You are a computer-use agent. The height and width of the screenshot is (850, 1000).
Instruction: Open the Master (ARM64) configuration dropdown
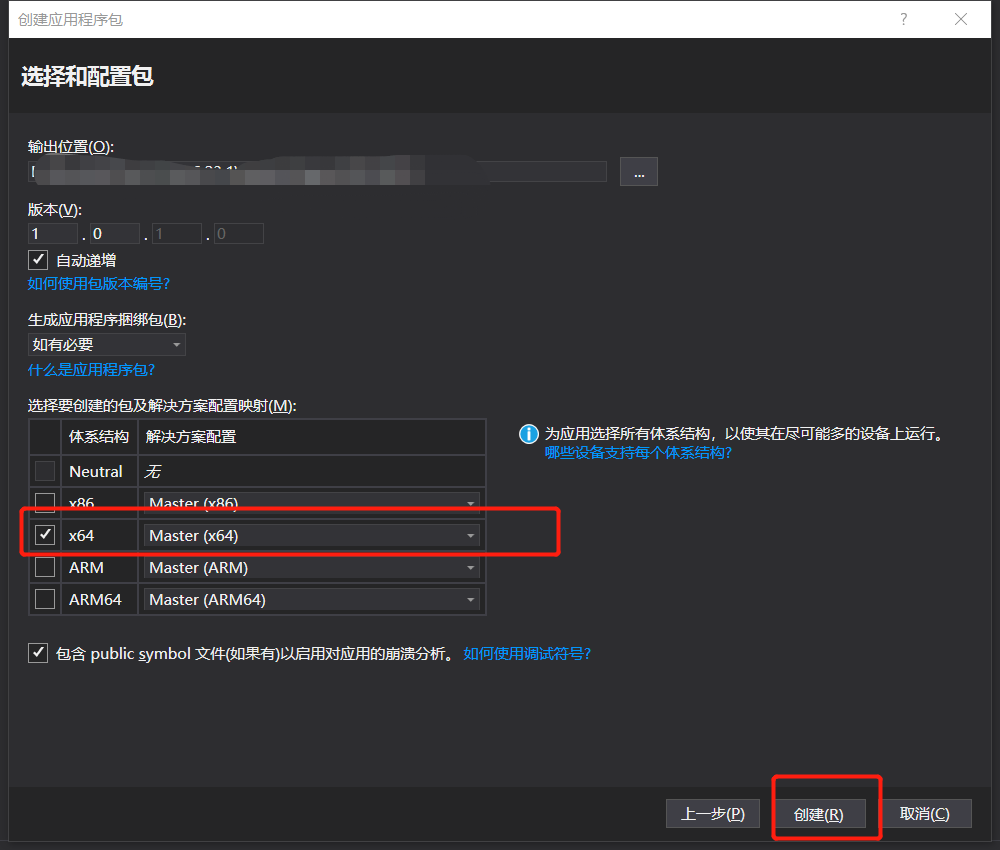[x=470, y=598]
